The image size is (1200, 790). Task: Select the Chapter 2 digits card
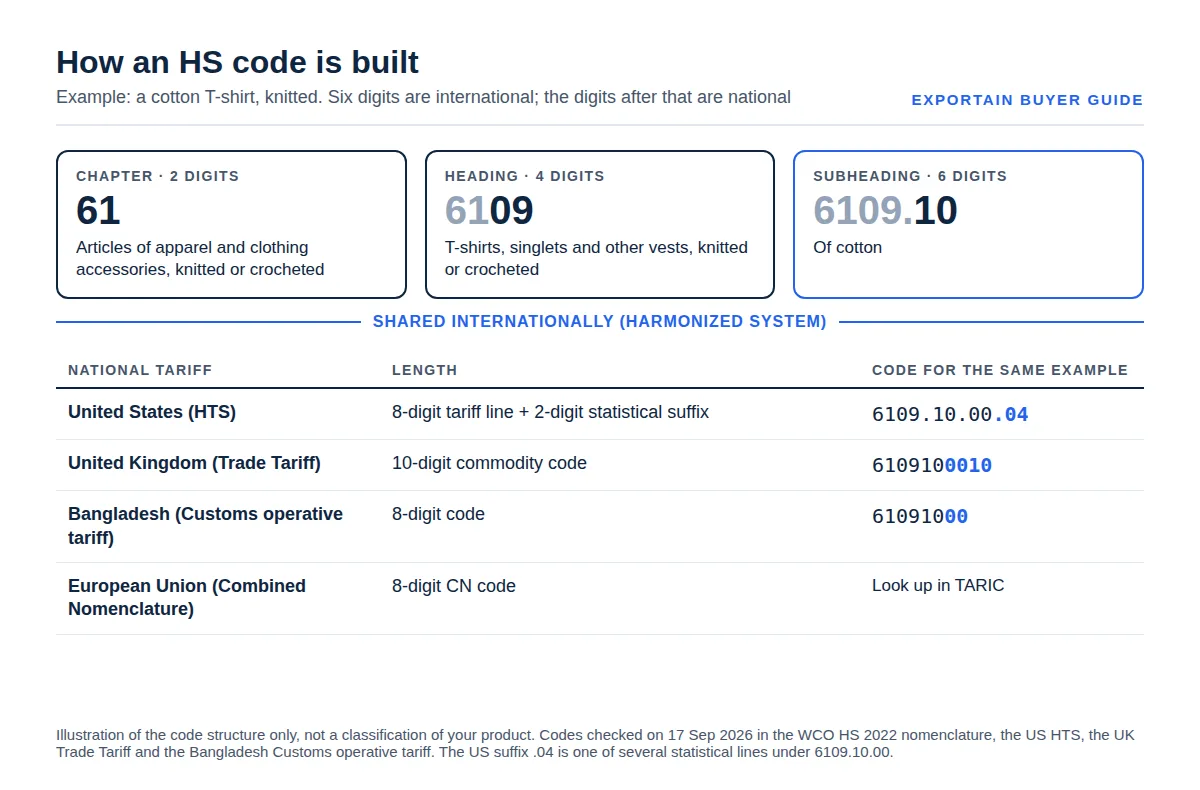coord(231,224)
